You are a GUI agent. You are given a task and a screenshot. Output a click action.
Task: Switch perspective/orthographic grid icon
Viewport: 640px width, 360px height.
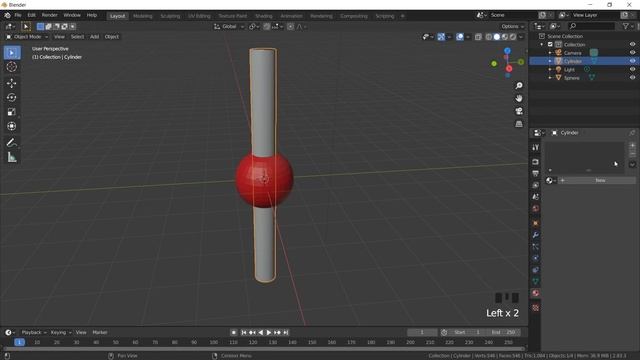point(519,124)
